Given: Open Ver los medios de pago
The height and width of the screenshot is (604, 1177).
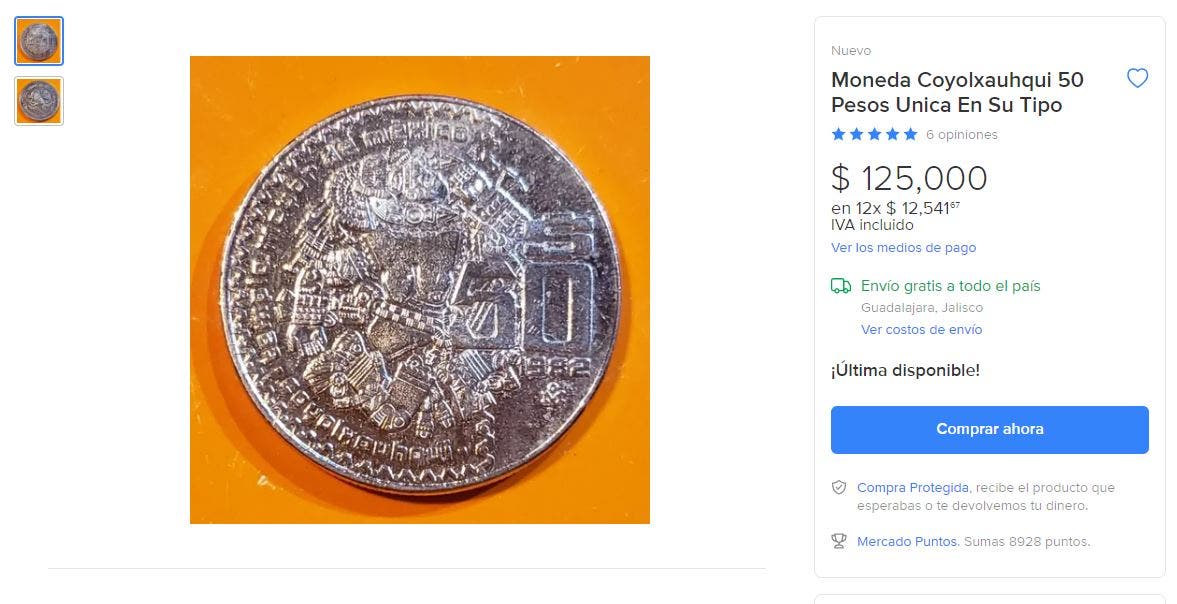Looking at the screenshot, I should 903,248.
